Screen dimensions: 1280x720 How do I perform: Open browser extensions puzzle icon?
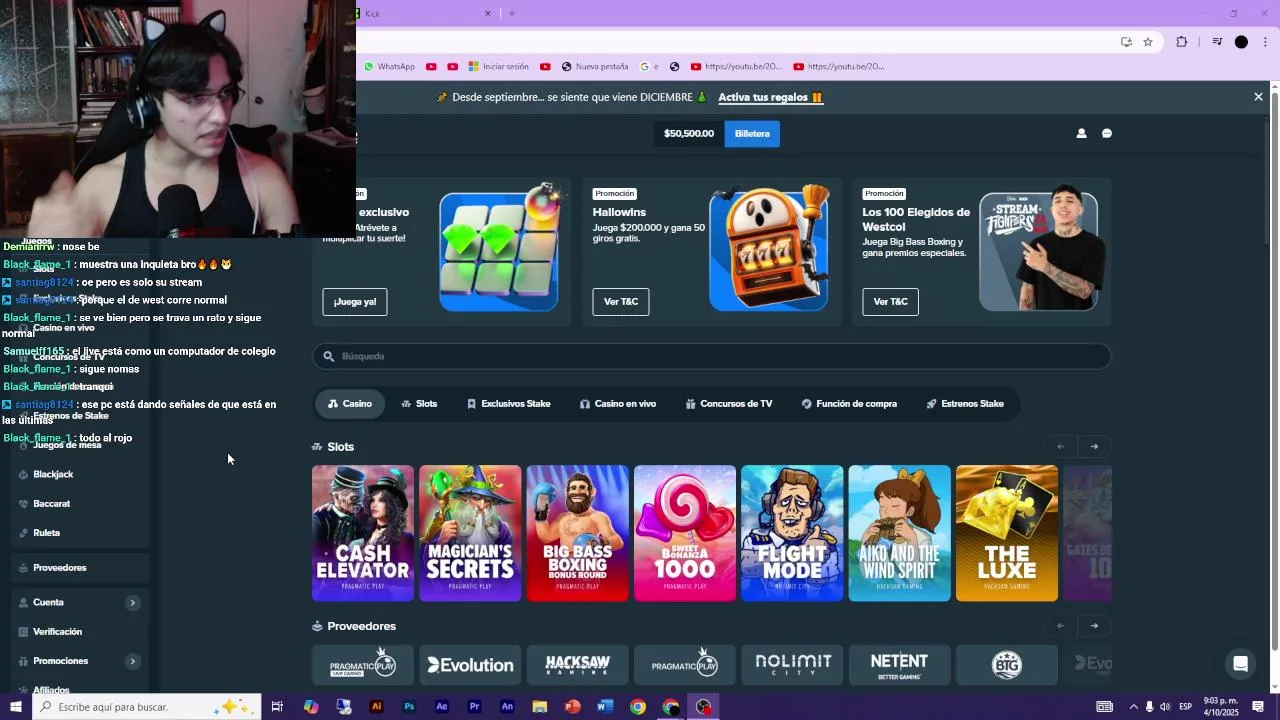click(x=1182, y=42)
